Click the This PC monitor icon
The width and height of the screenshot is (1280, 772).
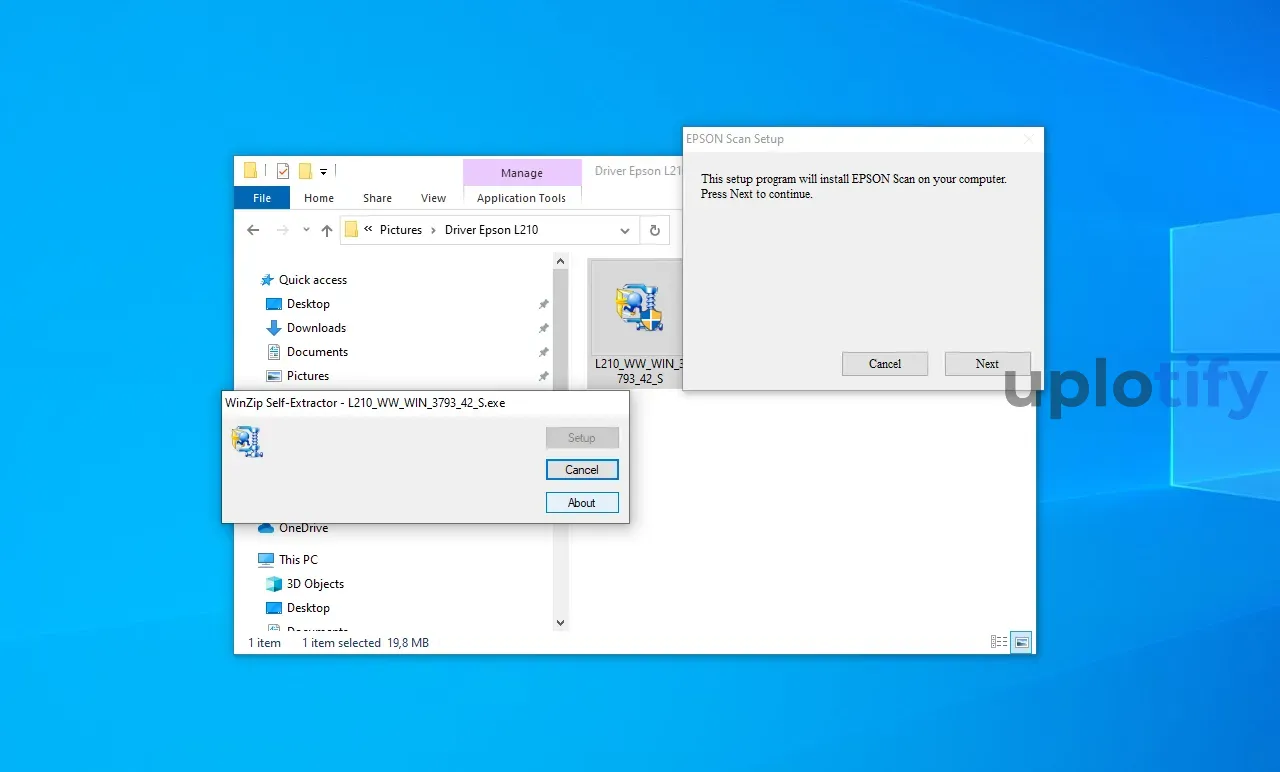point(266,560)
